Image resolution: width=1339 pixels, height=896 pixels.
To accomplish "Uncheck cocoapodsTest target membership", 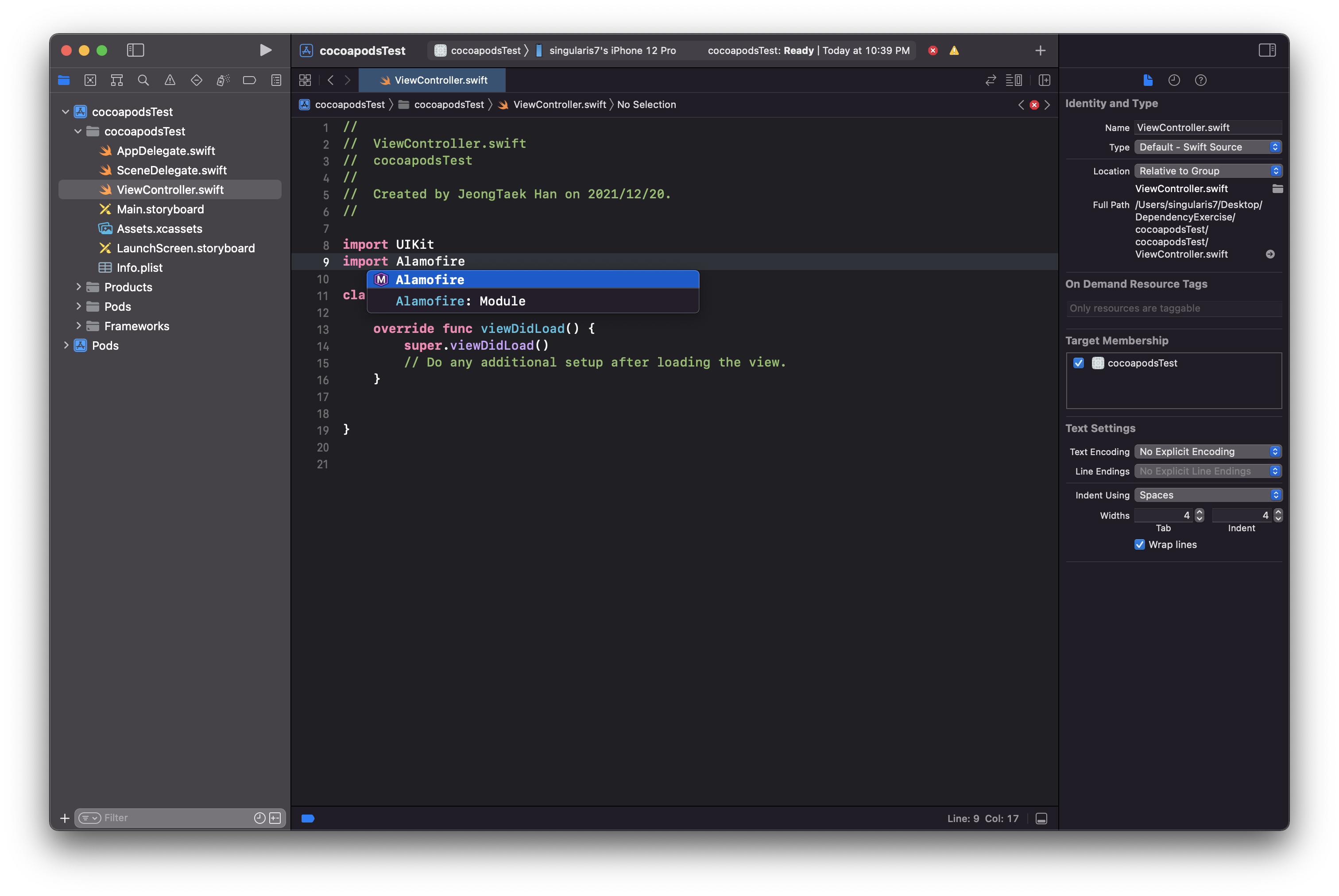I will pyautogui.click(x=1078, y=363).
